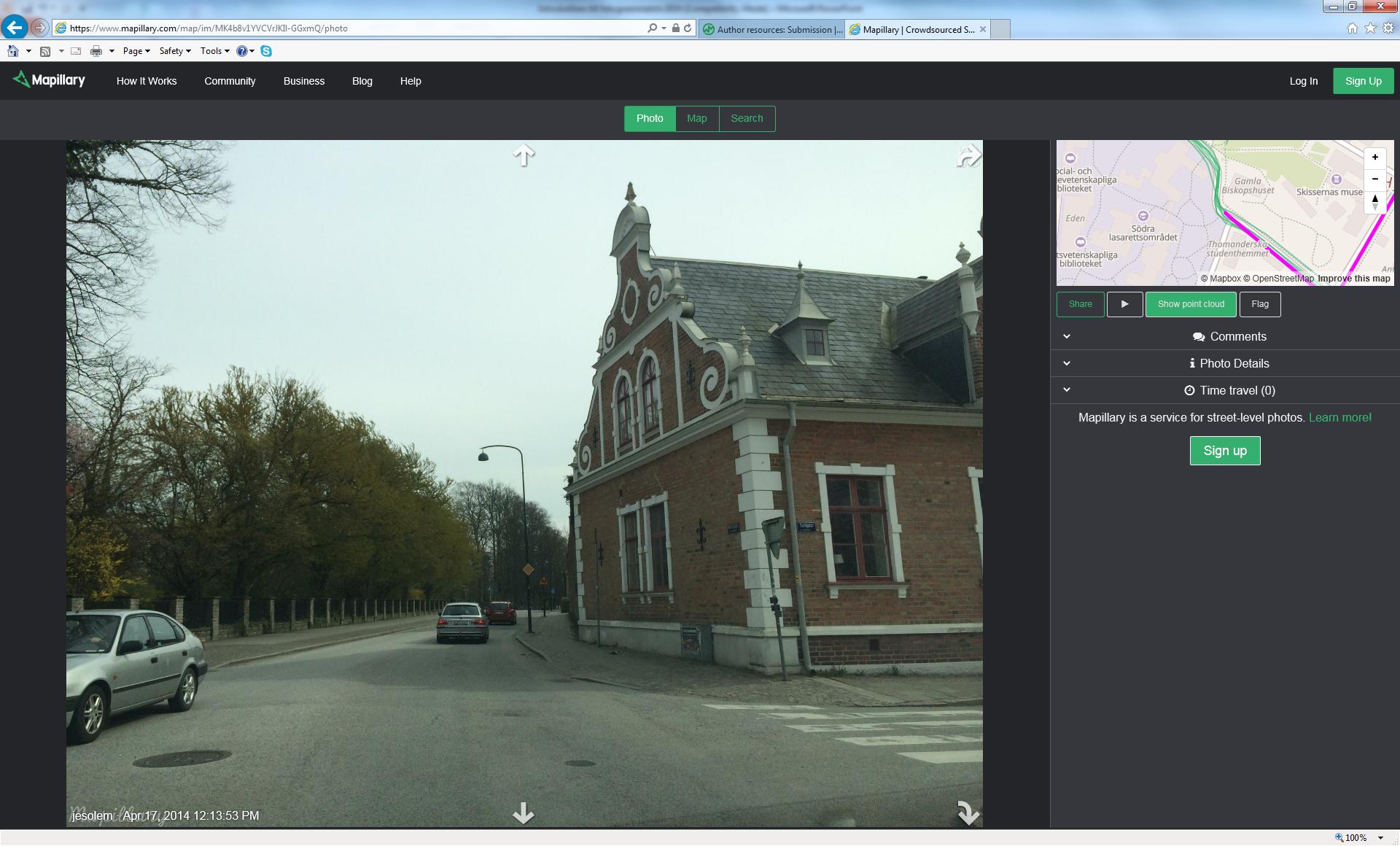The width and height of the screenshot is (1400, 846).
Task: Select the Photo tab
Action: [x=649, y=118]
